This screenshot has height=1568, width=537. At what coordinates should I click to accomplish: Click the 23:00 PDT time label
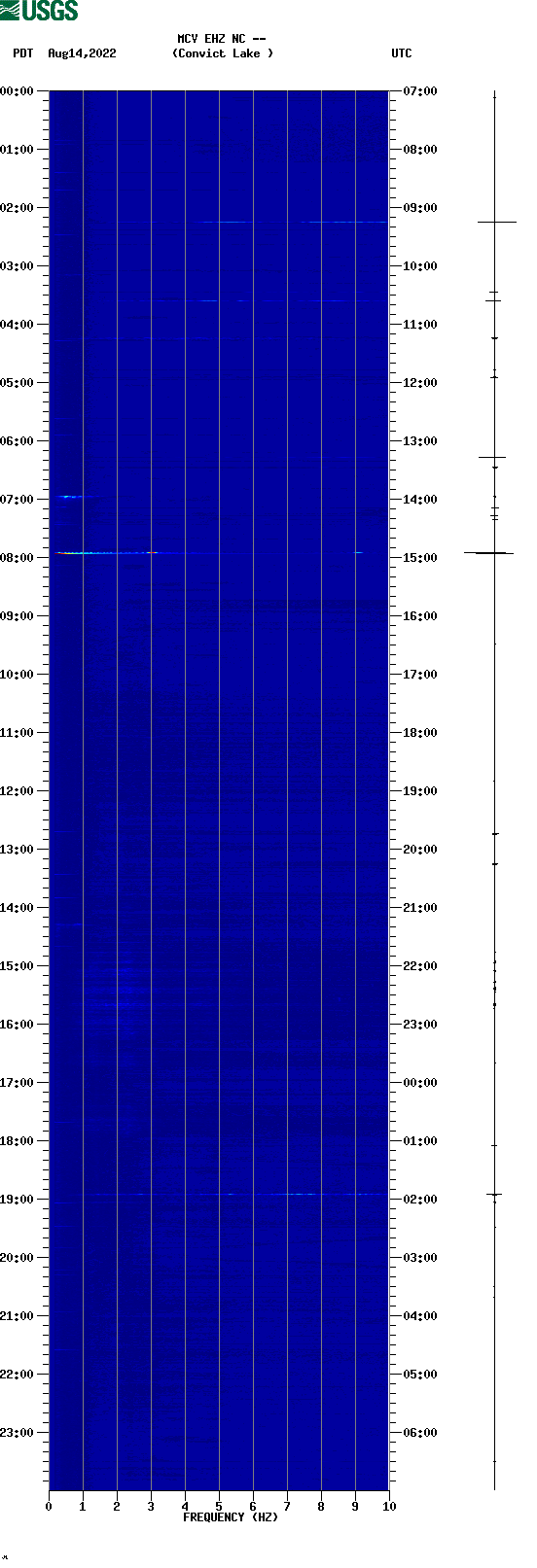(17, 1433)
